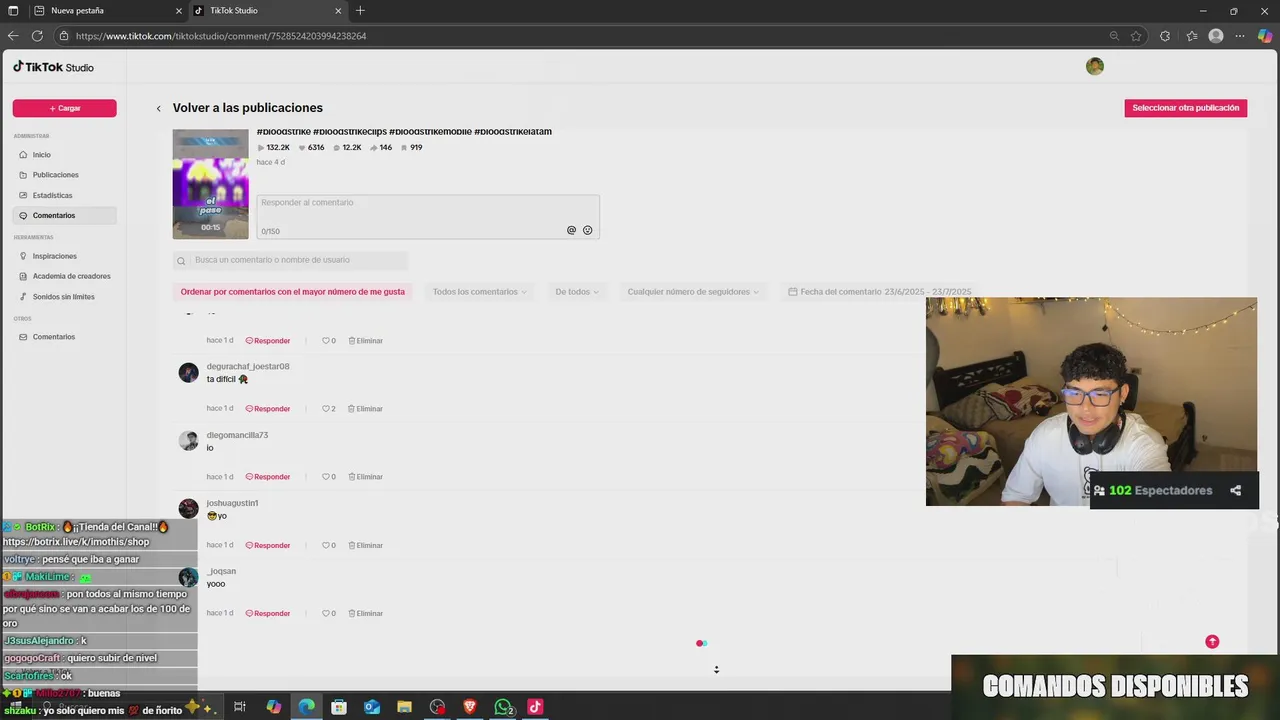Expand the De todos dropdown
This screenshot has width=1280, height=720.
click(x=577, y=292)
